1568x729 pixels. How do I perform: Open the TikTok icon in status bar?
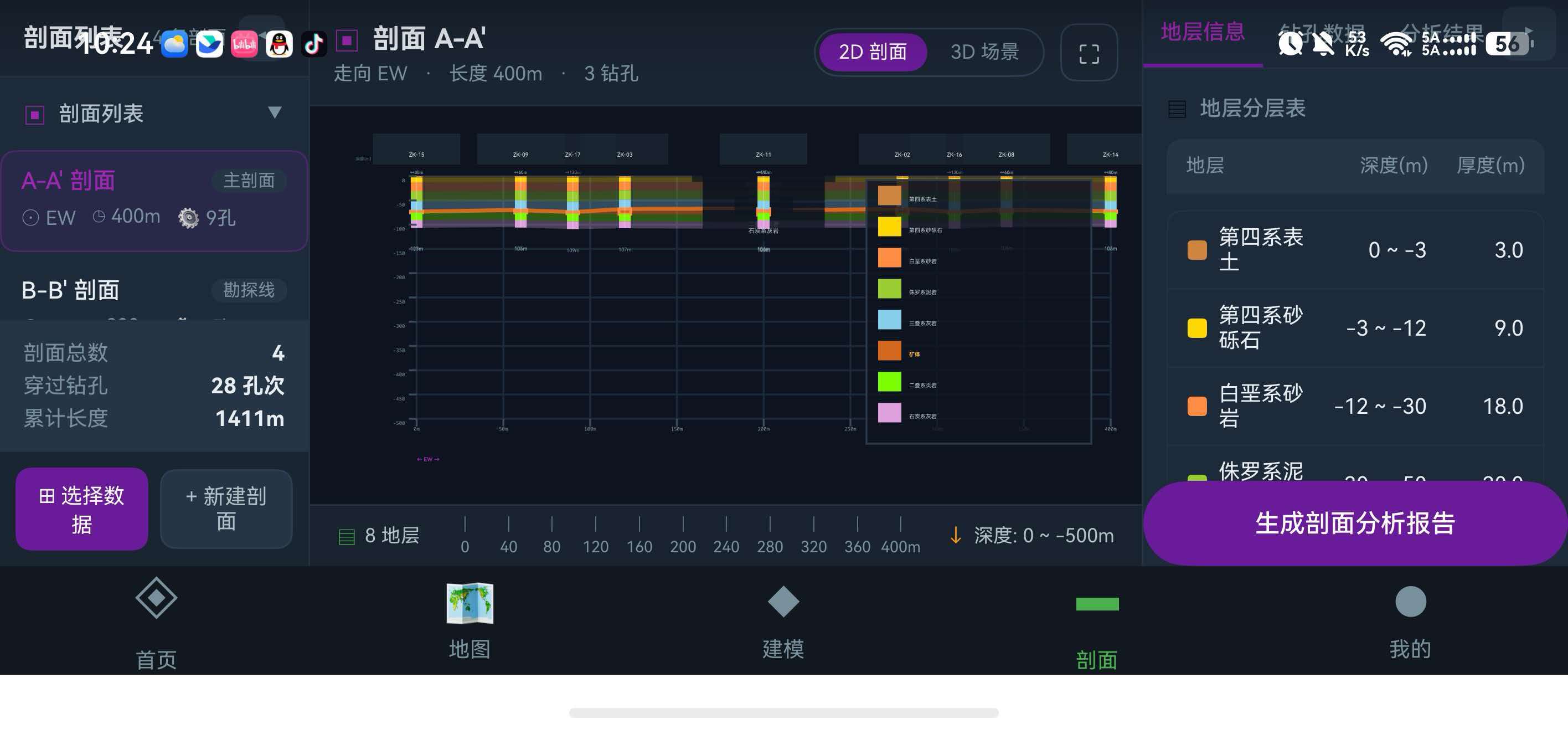(x=314, y=44)
